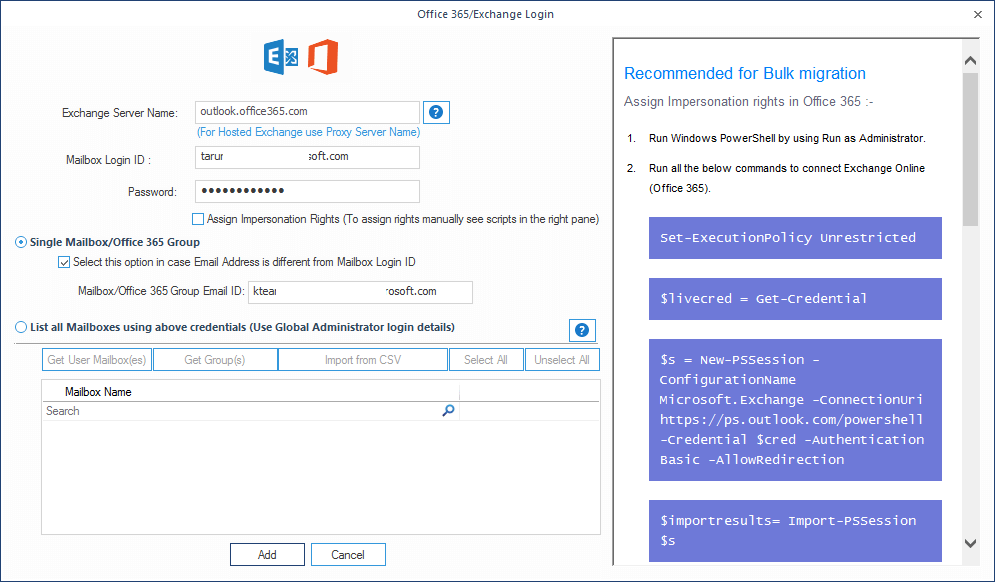Click 'For Hosted Exchange use Proxy Server Name' text
This screenshot has width=995, height=582.
click(308, 132)
